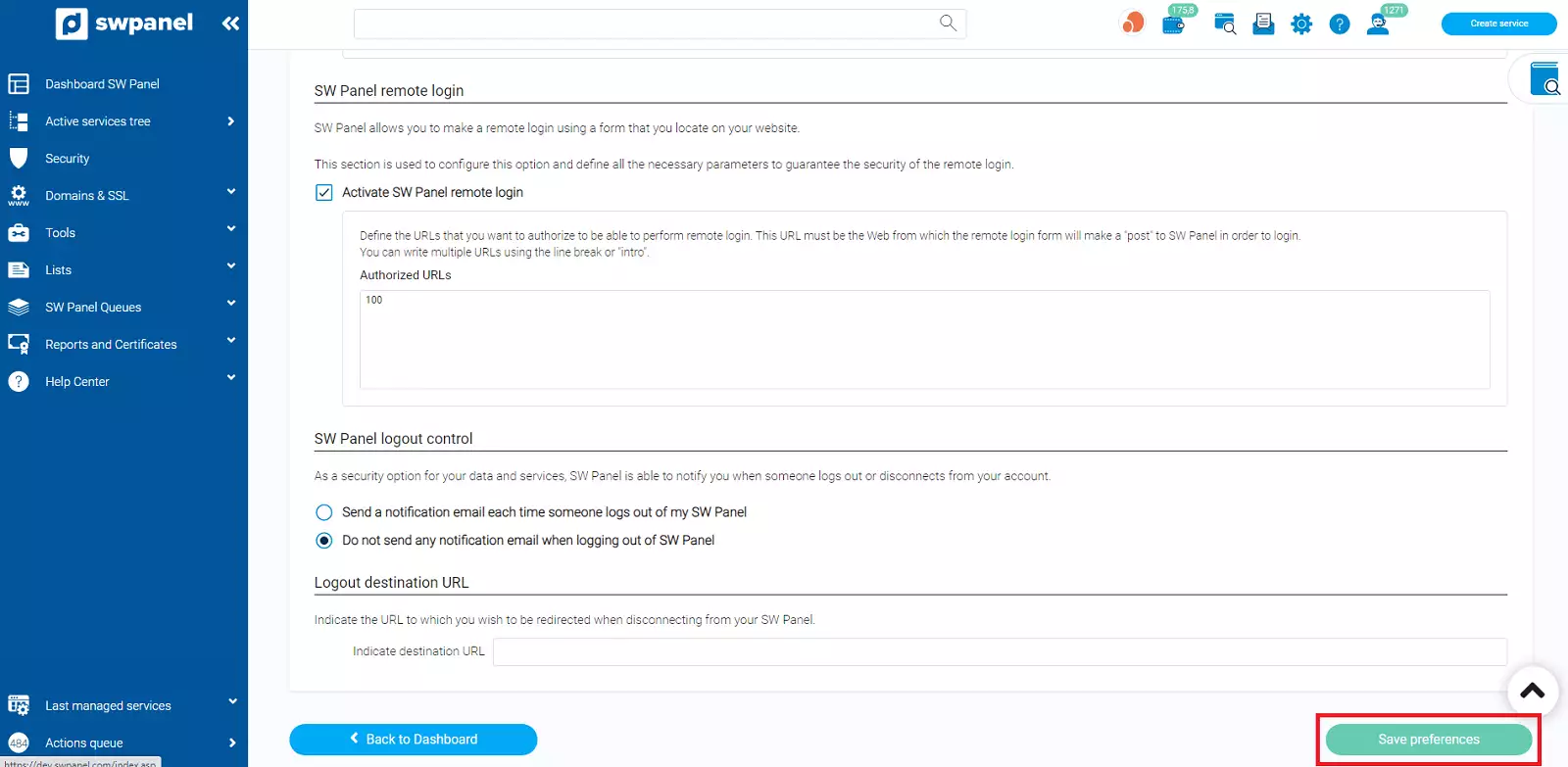Click the browser window search icon
This screenshot has width=1568, height=767.
click(x=1225, y=24)
